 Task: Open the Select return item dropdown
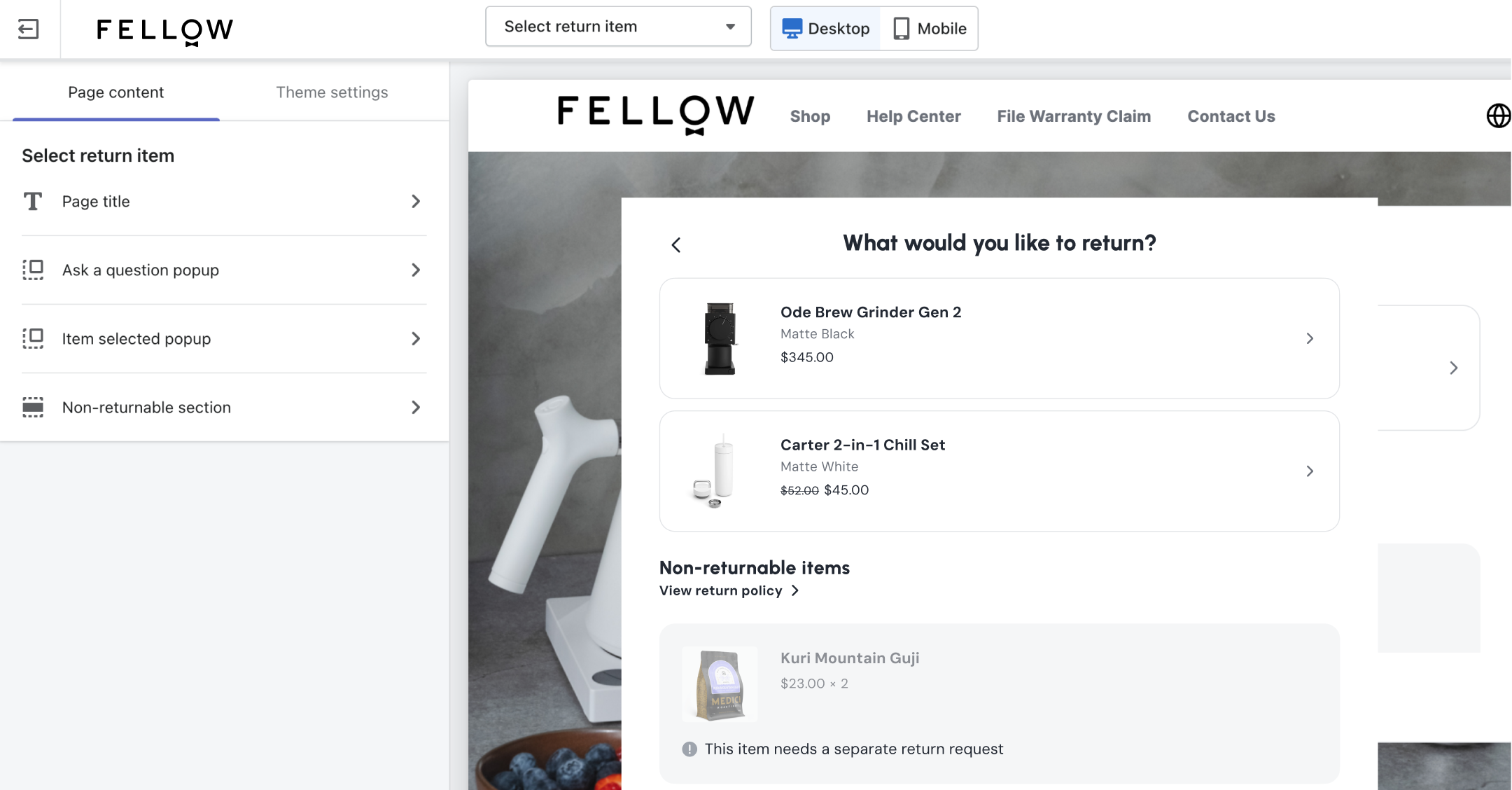pyautogui.click(x=618, y=27)
